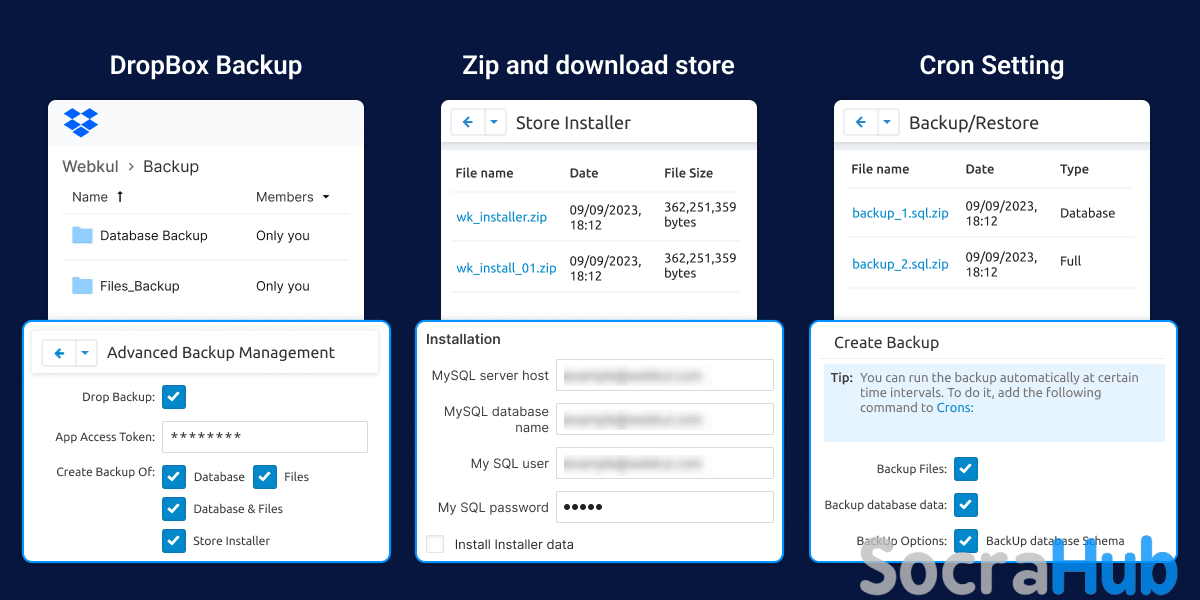This screenshot has width=1200, height=600.
Task: Open dropdown arrow next to Store Installer
Action: pos(495,122)
